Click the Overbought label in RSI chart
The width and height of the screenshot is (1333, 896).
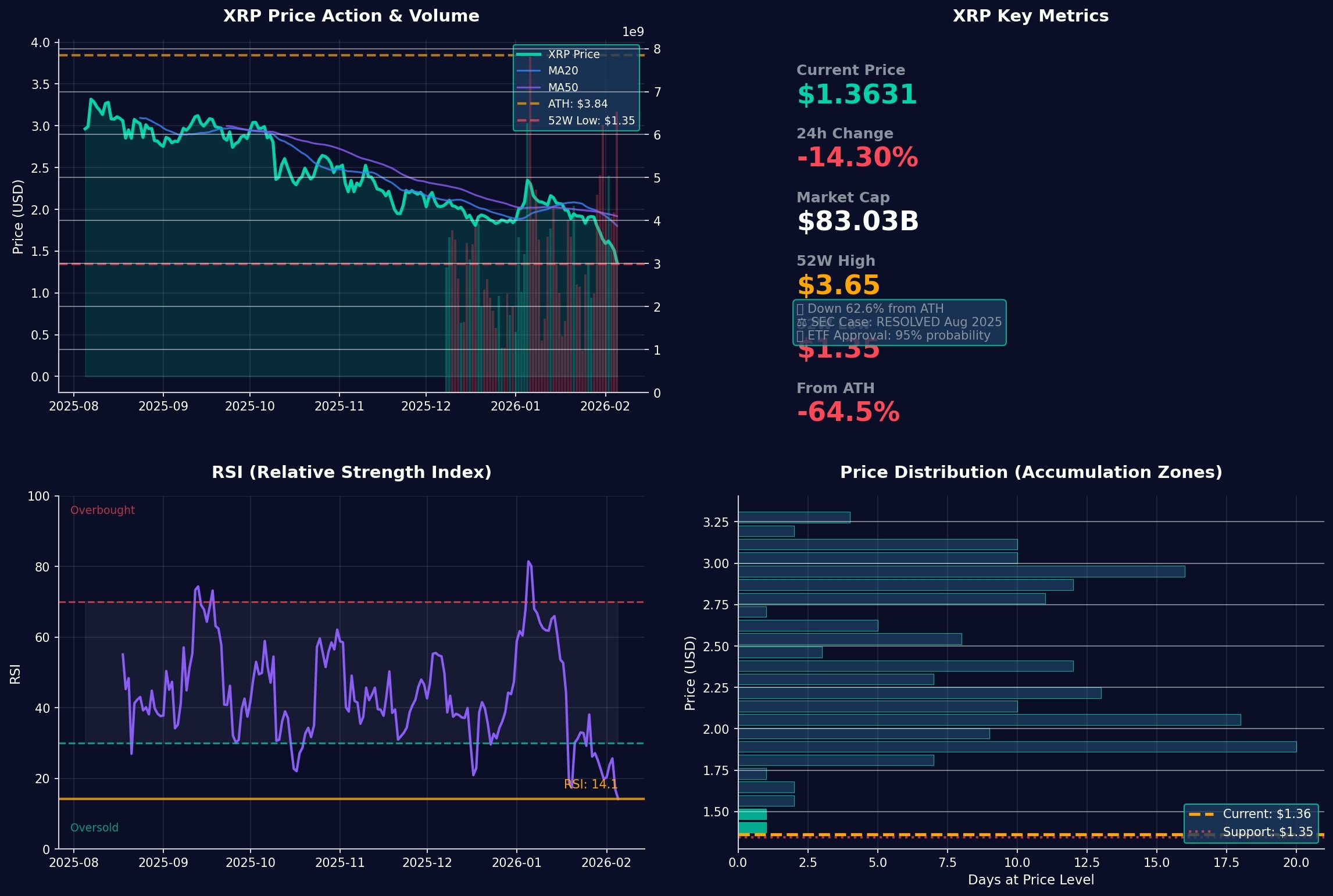tap(102, 511)
